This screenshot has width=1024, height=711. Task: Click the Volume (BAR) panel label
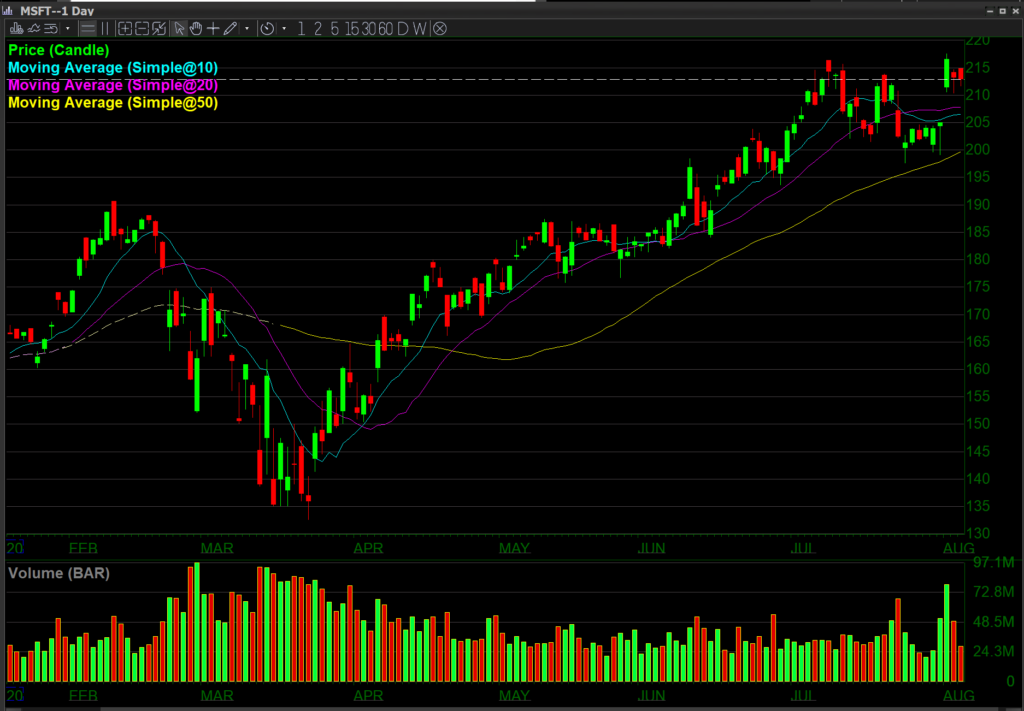[59, 574]
